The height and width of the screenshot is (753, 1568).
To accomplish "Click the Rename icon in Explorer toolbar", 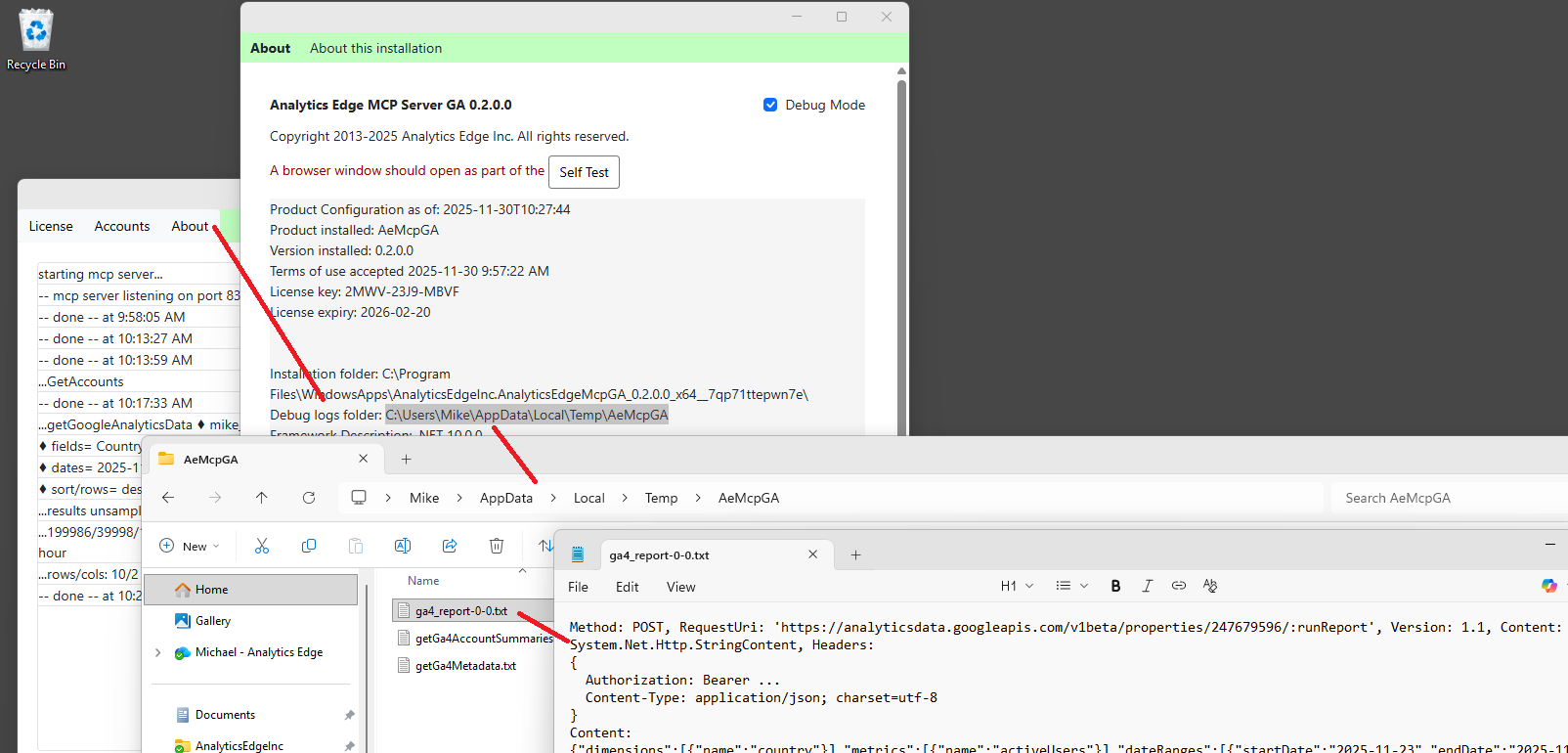I will 403,546.
